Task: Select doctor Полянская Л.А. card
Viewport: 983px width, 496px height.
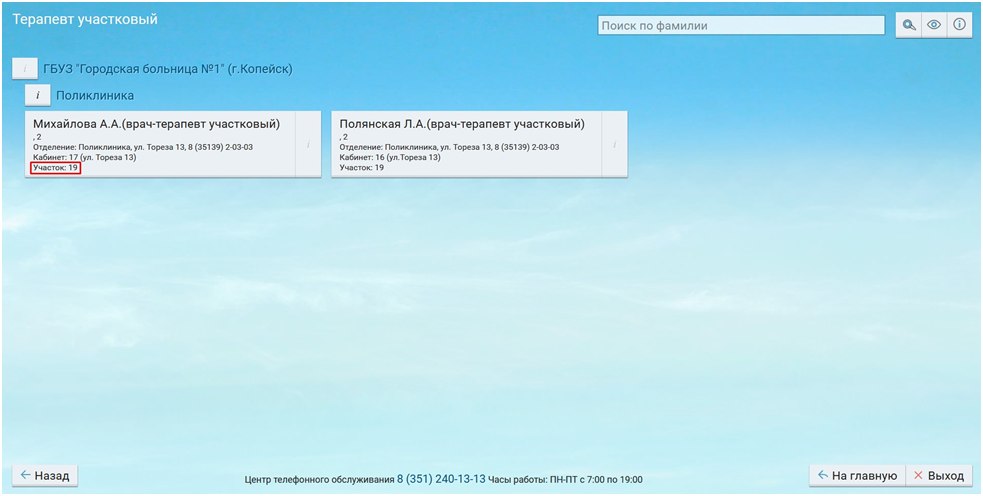Action: click(465, 144)
